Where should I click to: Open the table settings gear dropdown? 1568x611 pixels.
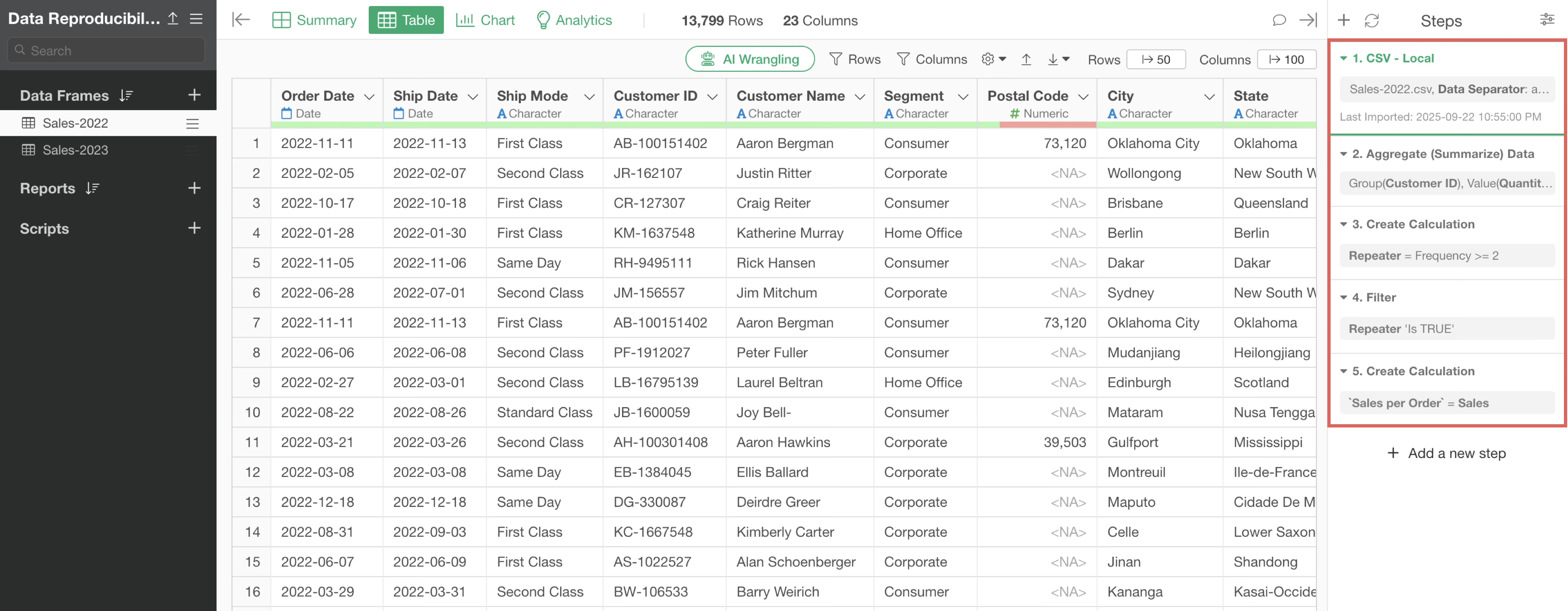(993, 59)
